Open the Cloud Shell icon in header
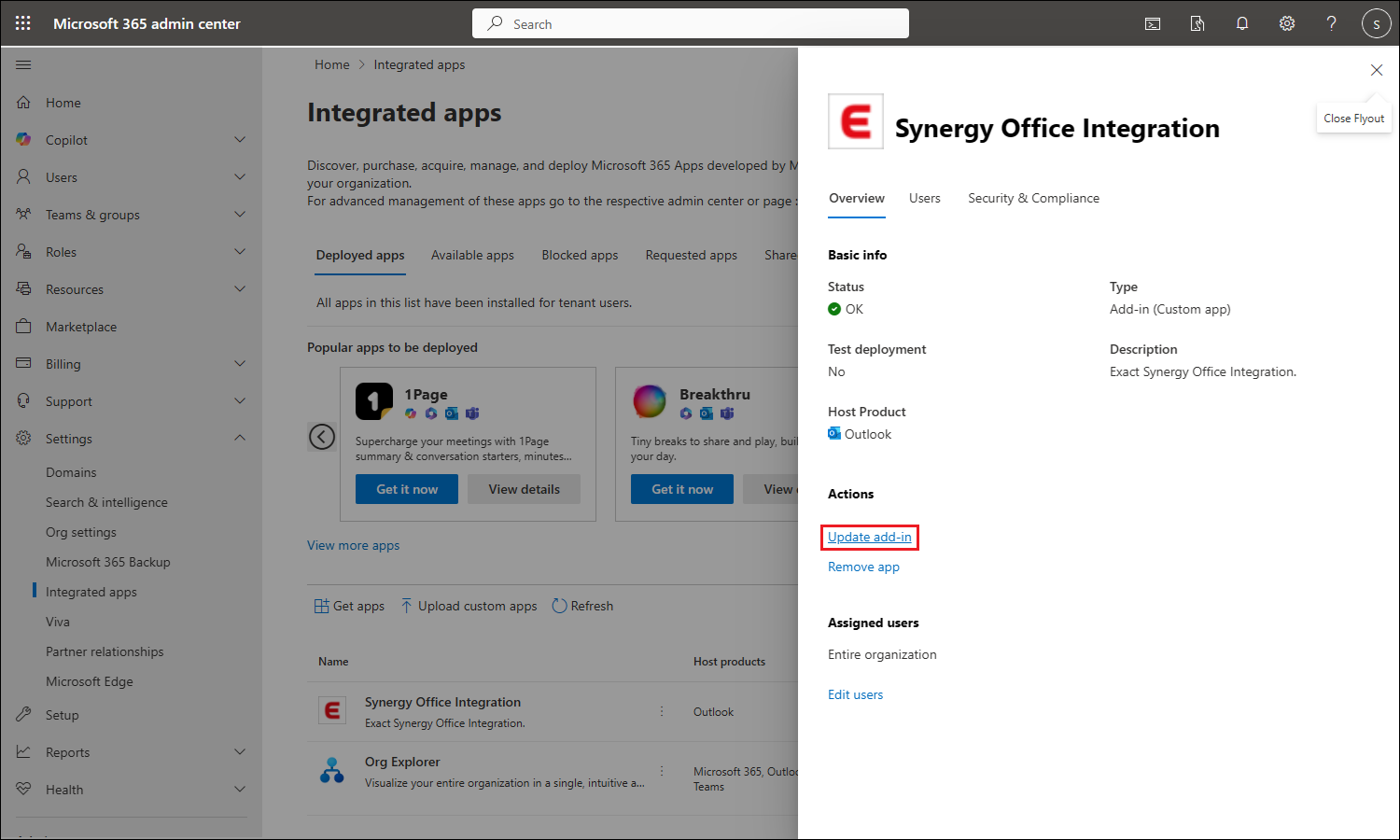This screenshot has height=840, width=1400. tap(1153, 23)
